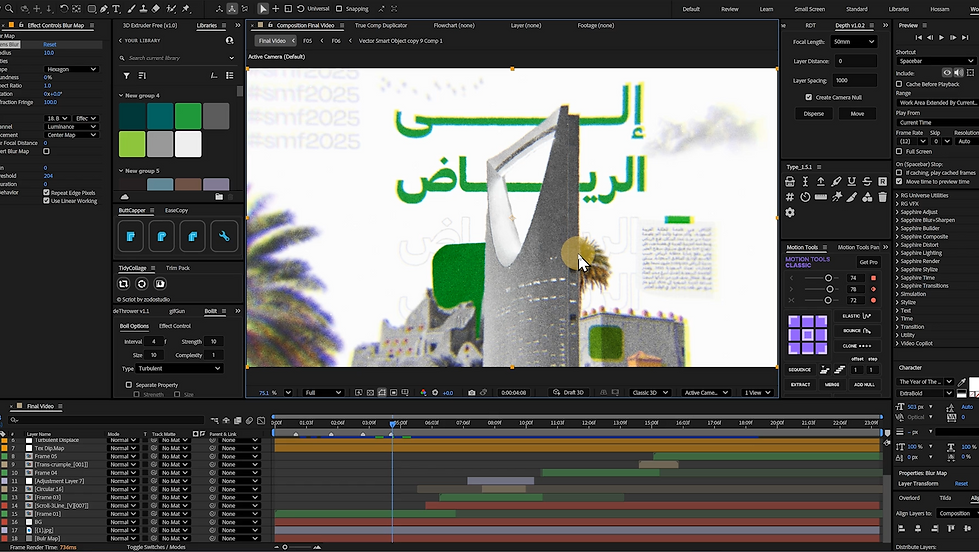
Task: Open the Full resolution dropdown
Action: pyautogui.click(x=323, y=393)
